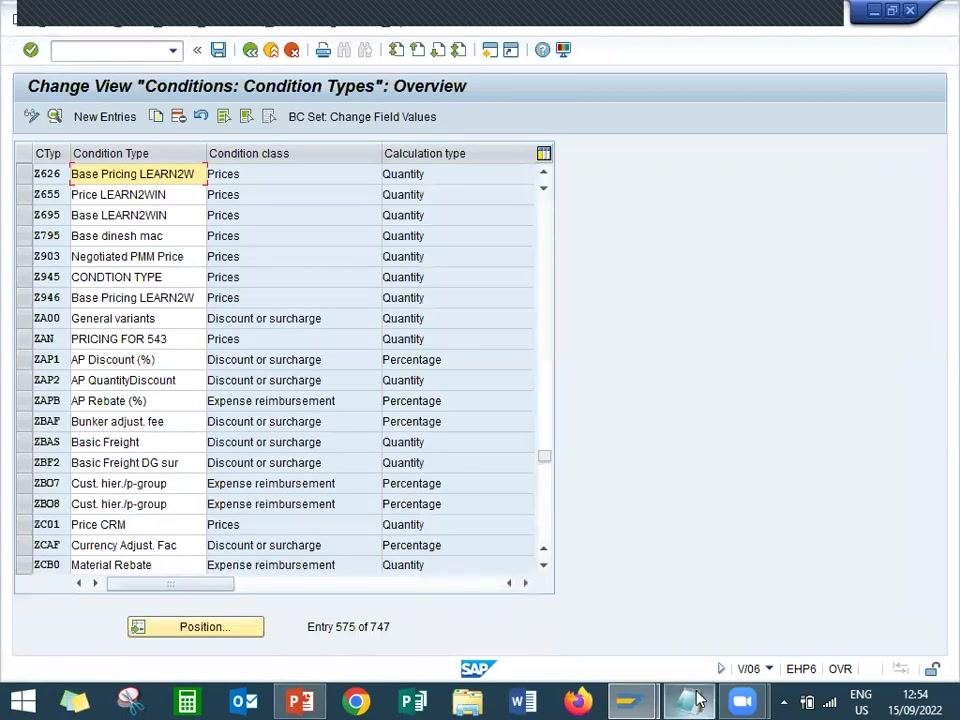The width and height of the screenshot is (960, 720).
Task: Show hidden system tray icons
Action: 784,702
